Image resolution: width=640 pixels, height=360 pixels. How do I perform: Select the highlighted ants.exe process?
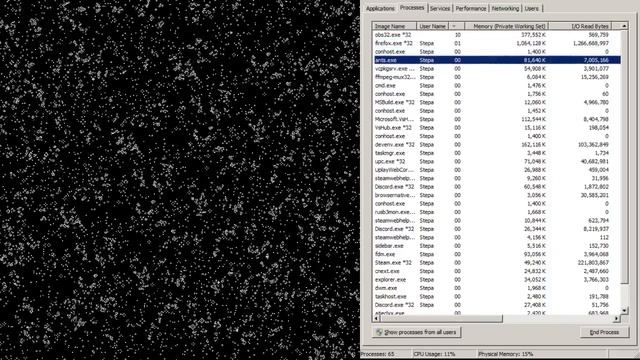tap(497, 60)
